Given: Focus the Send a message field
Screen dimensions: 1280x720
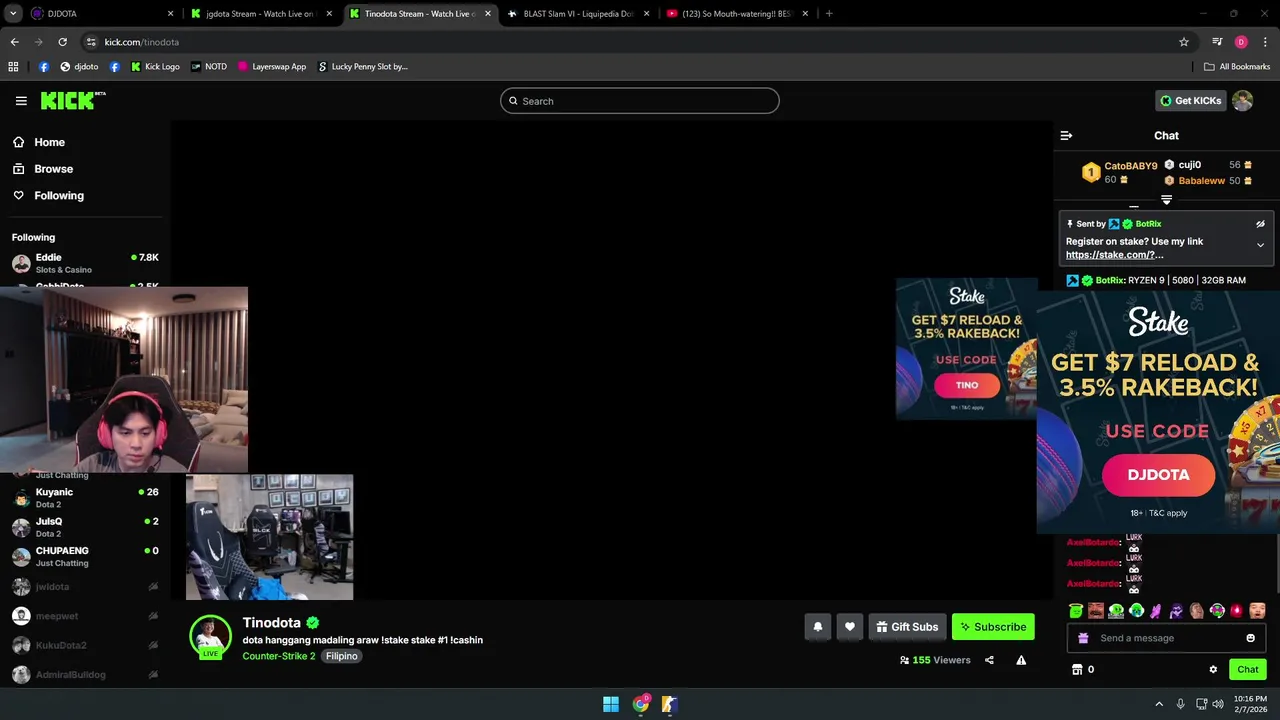Looking at the screenshot, I should pos(1166,638).
